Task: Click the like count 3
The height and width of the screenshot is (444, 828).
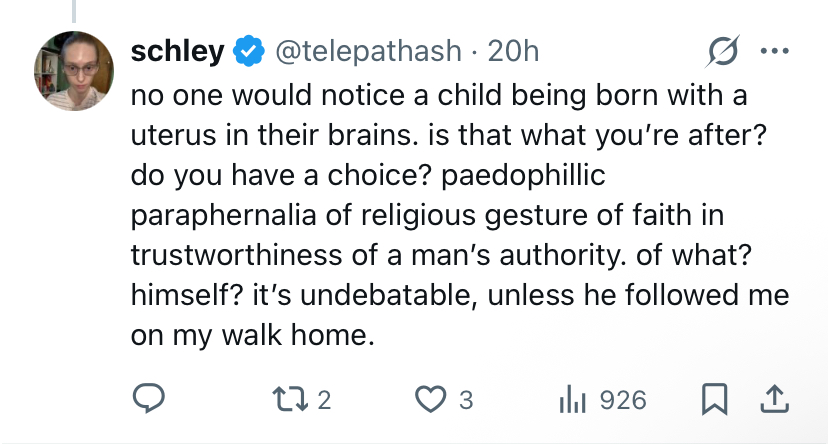Action: pyautogui.click(x=466, y=400)
